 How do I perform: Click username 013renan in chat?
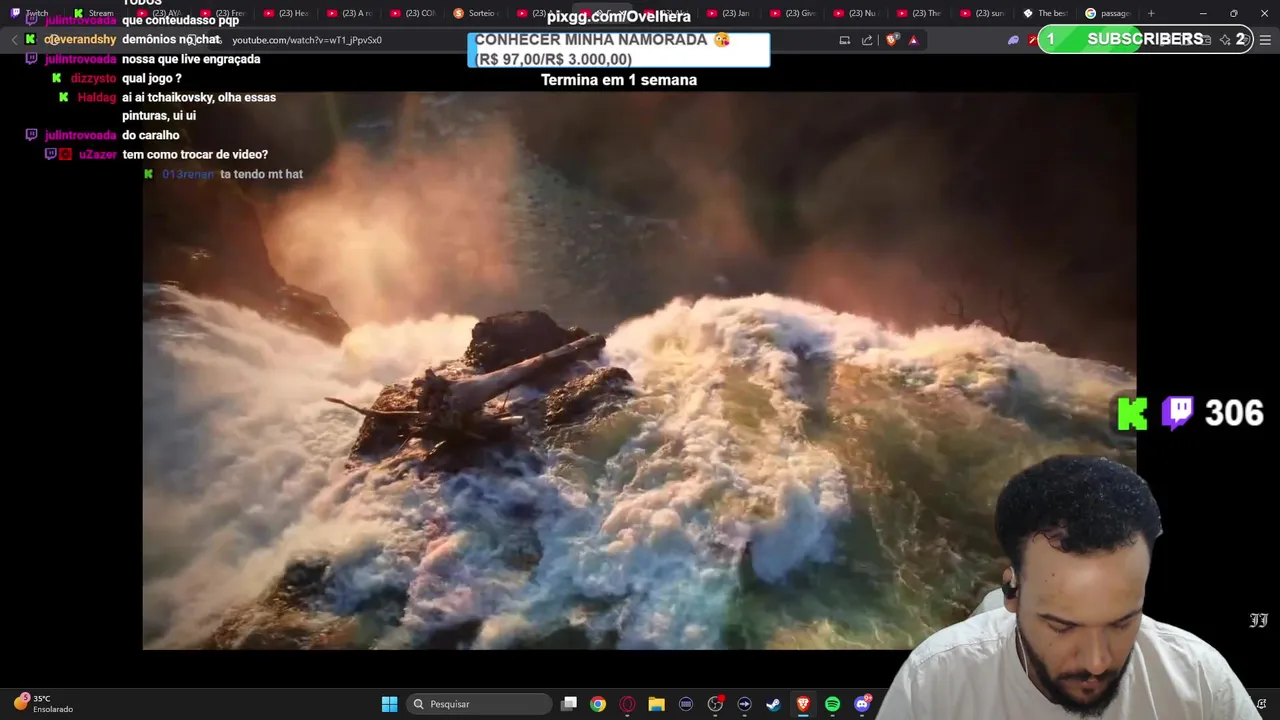(x=188, y=174)
